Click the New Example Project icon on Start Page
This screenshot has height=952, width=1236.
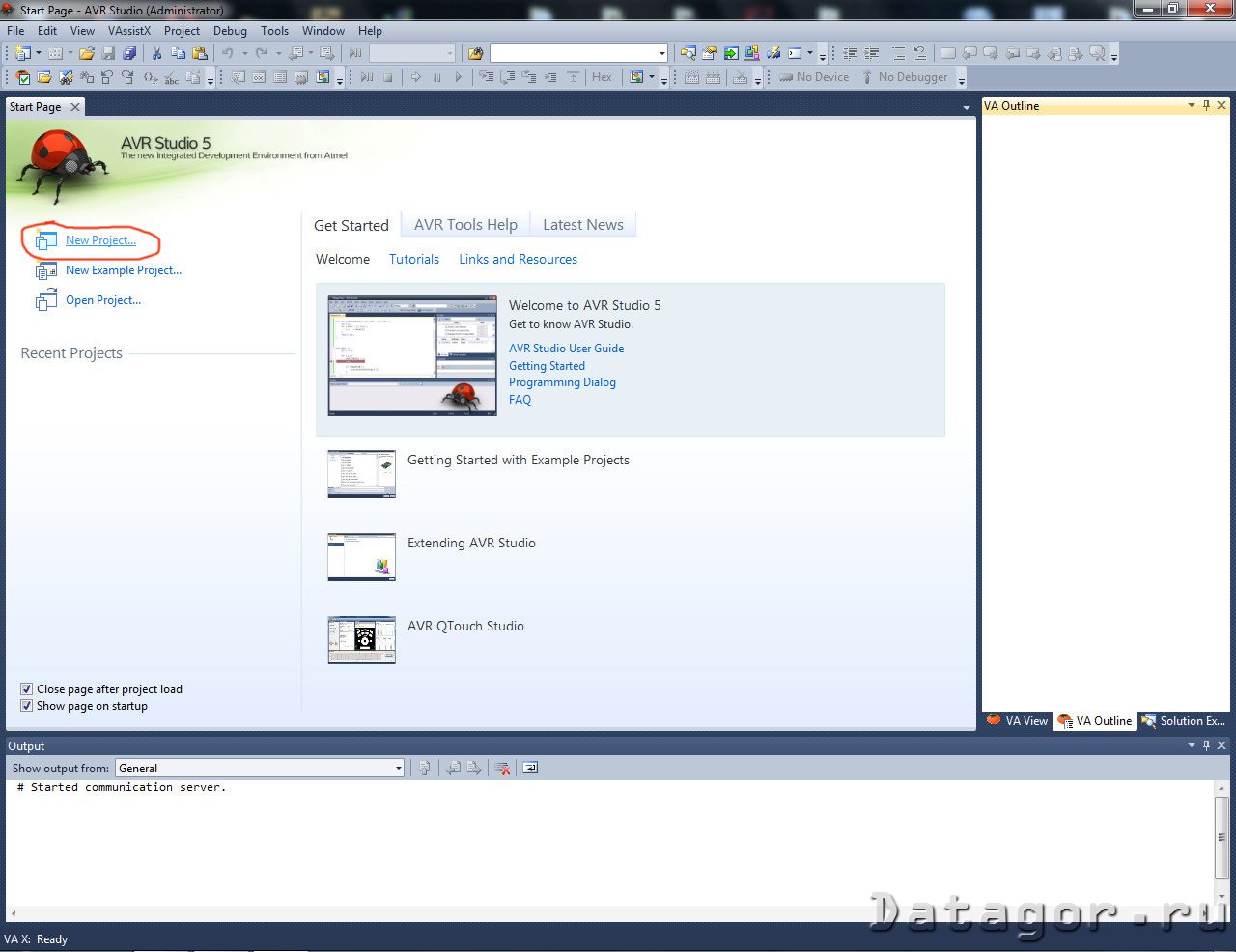coord(46,270)
